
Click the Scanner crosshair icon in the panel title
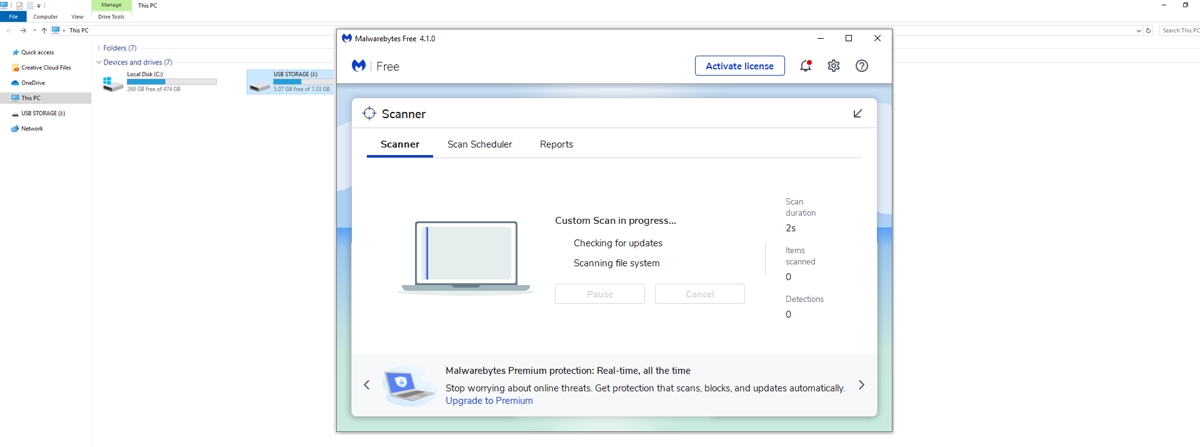[x=369, y=114]
